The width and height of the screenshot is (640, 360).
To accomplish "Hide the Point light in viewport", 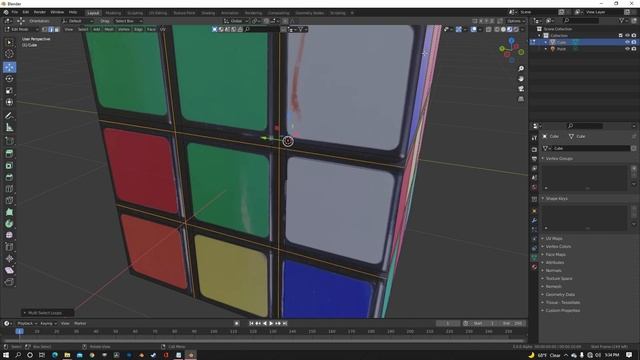I will (x=627, y=49).
